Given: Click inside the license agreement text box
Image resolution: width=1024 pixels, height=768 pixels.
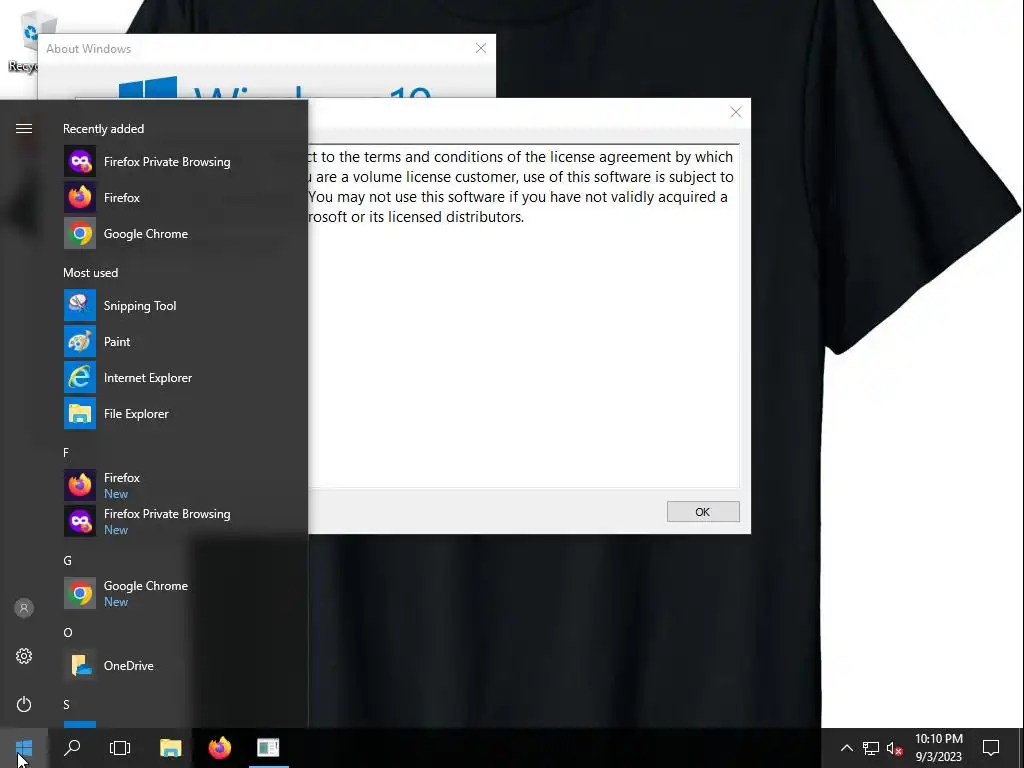Looking at the screenshot, I should [x=524, y=315].
